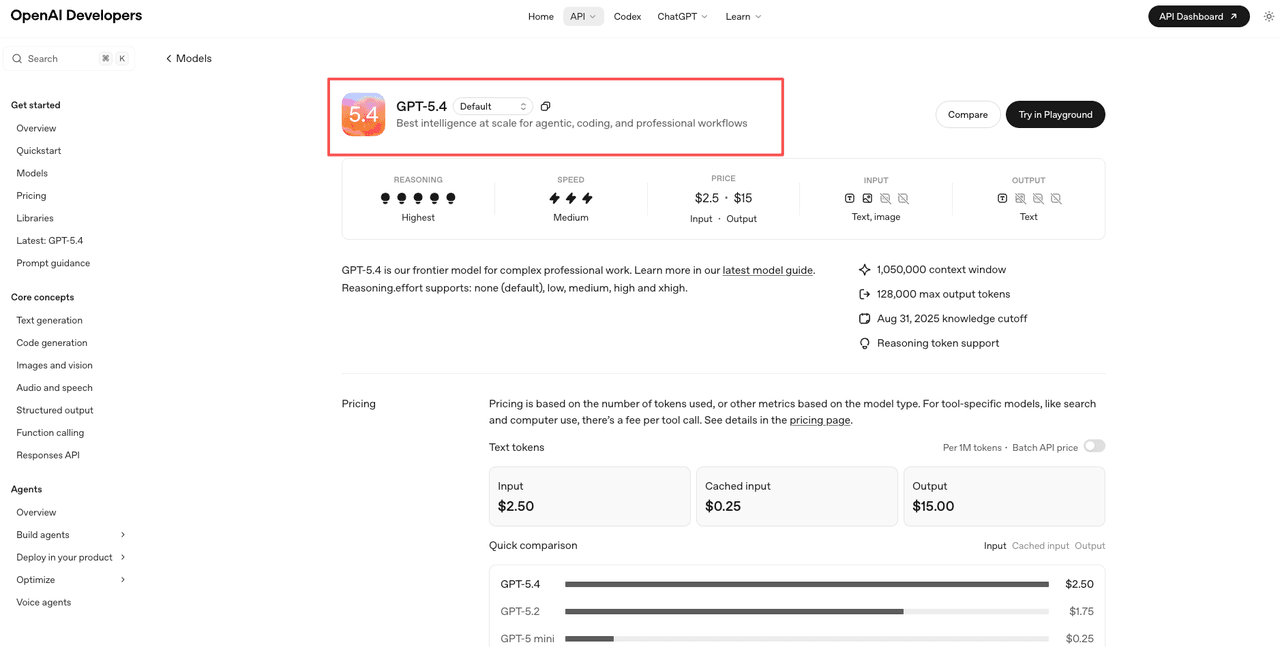Click the knowledge cutoff calendar icon
1280x647 pixels.
pyautogui.click(x=863, y=318)
